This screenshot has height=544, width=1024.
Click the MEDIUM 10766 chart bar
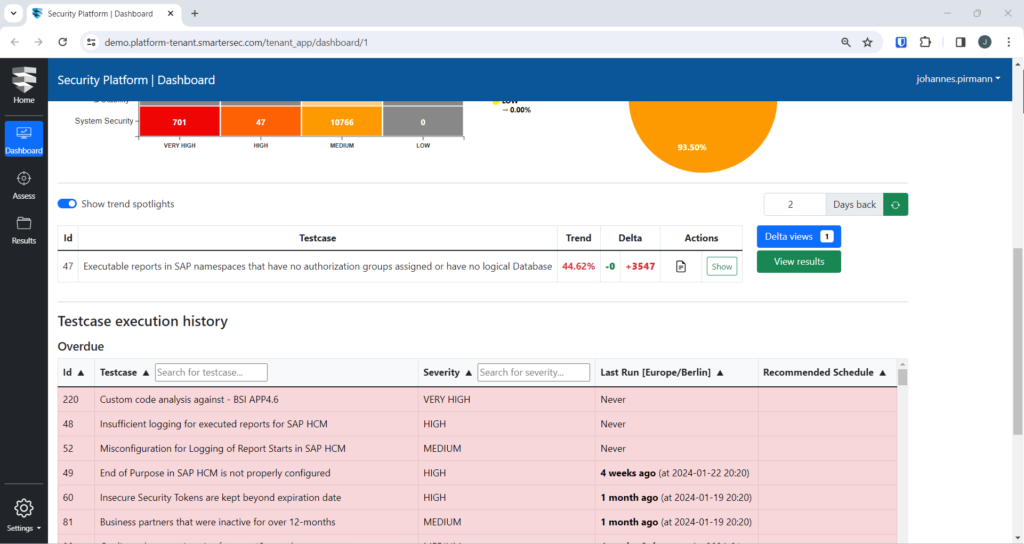click(x=342, y=122)
